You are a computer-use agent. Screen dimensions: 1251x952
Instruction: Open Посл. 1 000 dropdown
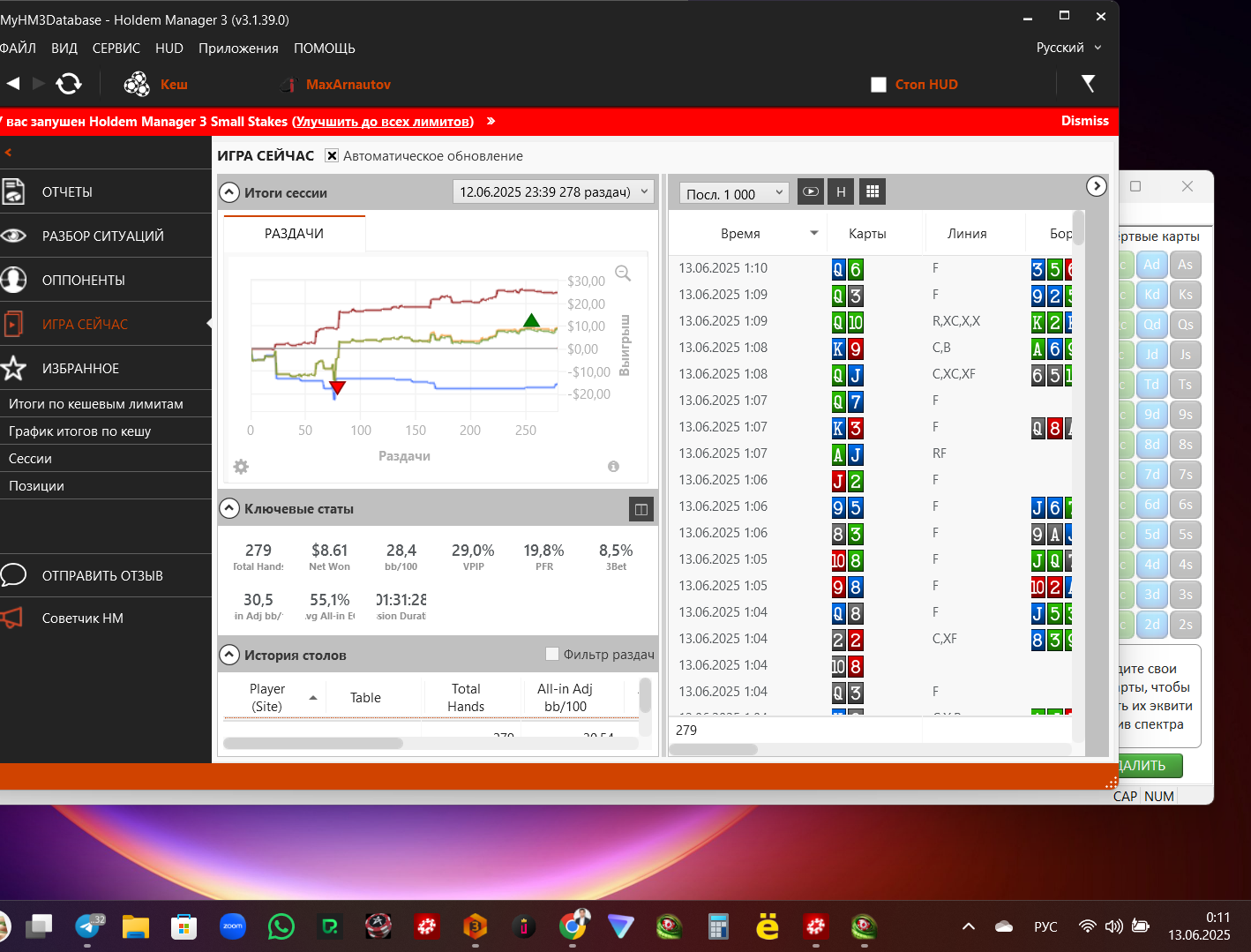coord(734,193)
